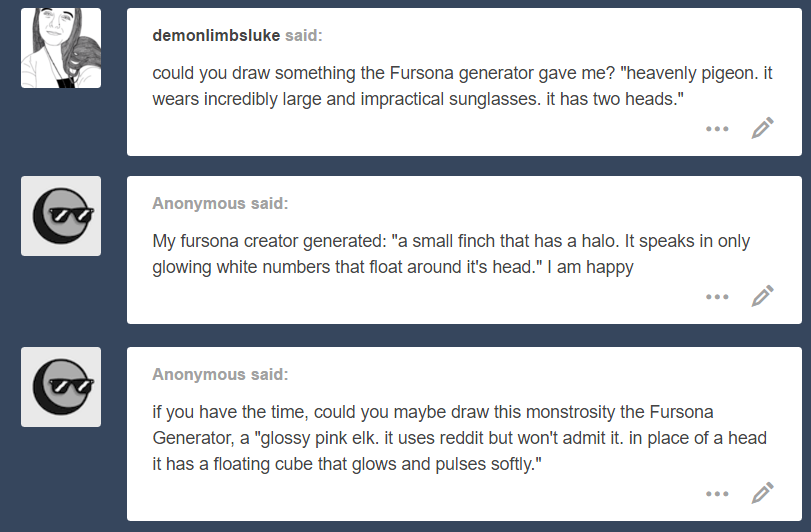
Task: Click the pencil icon on the pink elk ask
Action: point(763,493)
